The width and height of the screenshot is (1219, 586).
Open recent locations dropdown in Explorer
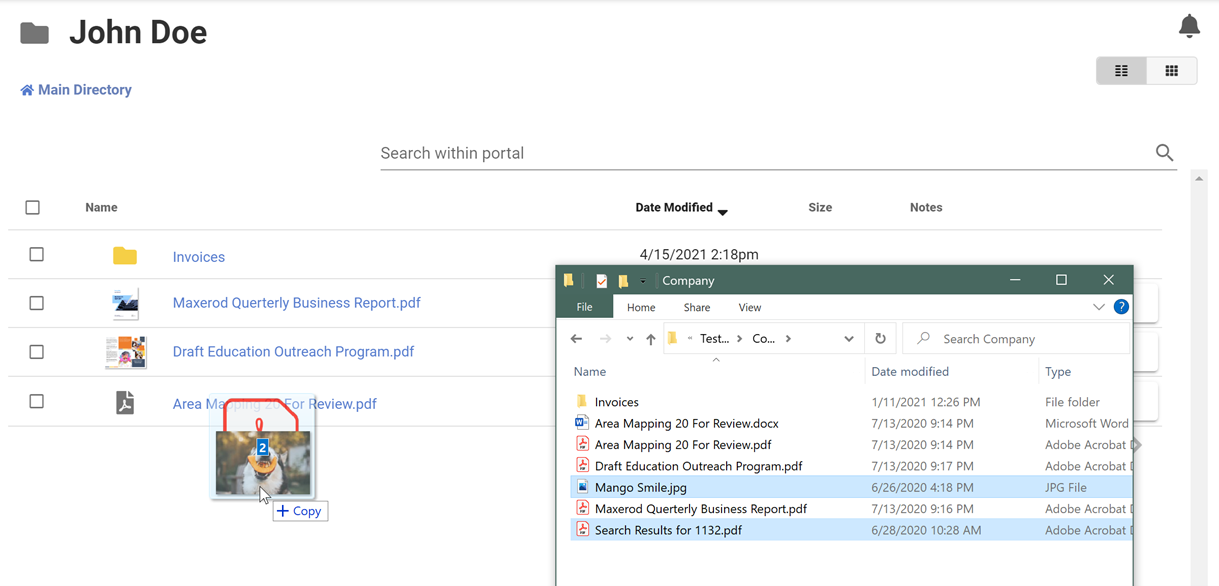coord(630,339)
